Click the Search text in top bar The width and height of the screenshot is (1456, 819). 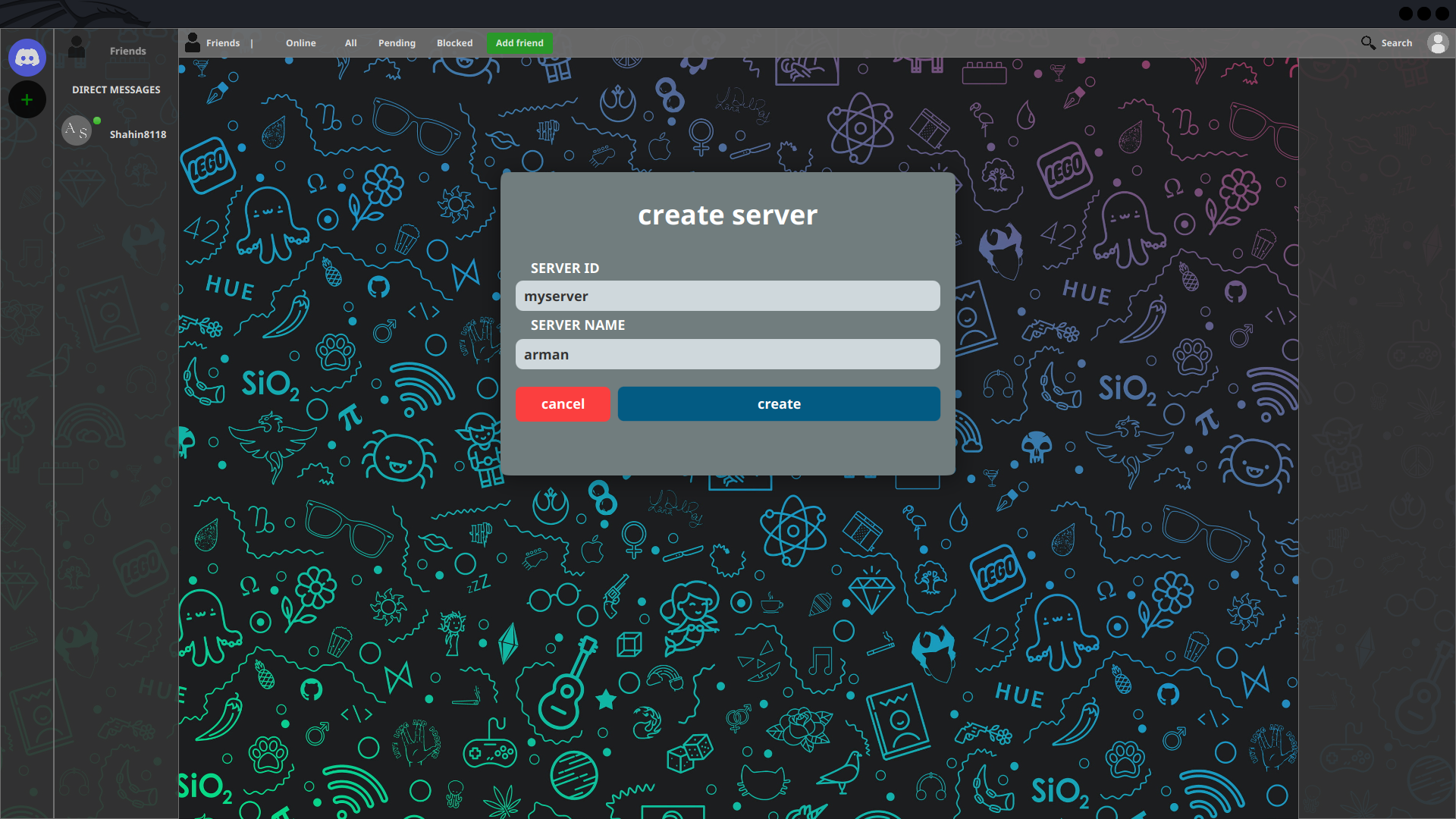1396,43
